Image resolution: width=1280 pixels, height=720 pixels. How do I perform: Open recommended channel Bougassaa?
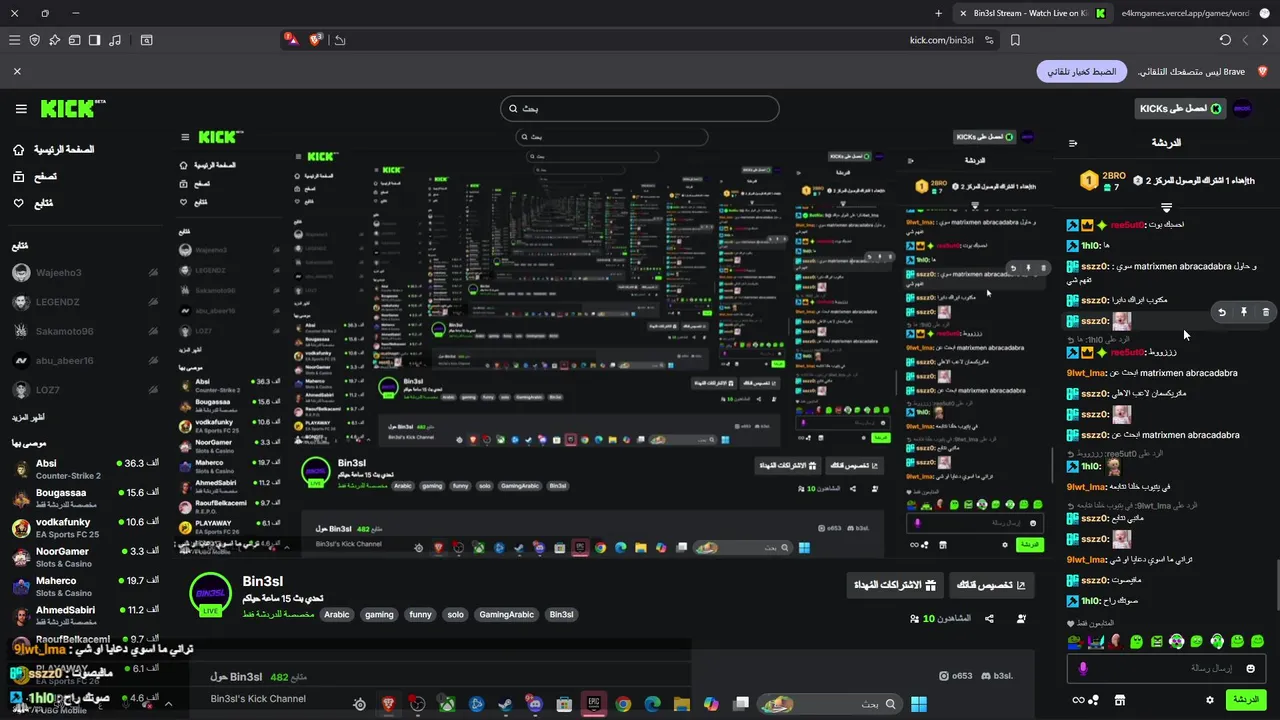tap(85, 498)
